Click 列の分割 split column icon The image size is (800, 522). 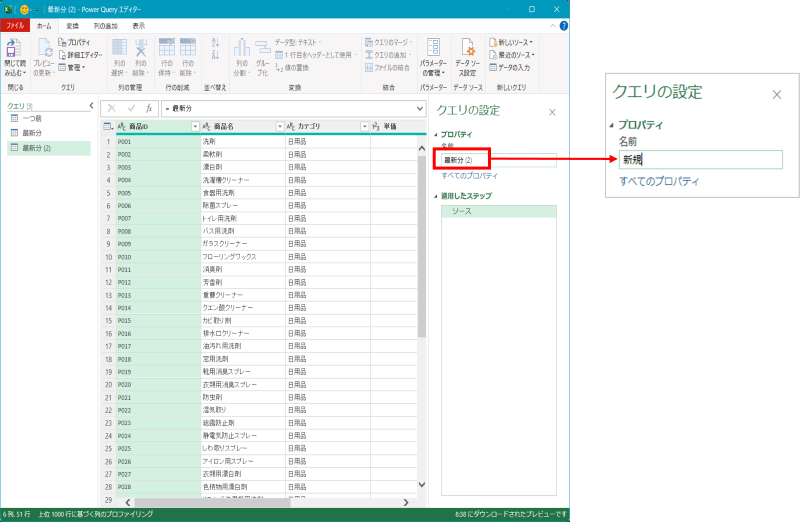241,48
